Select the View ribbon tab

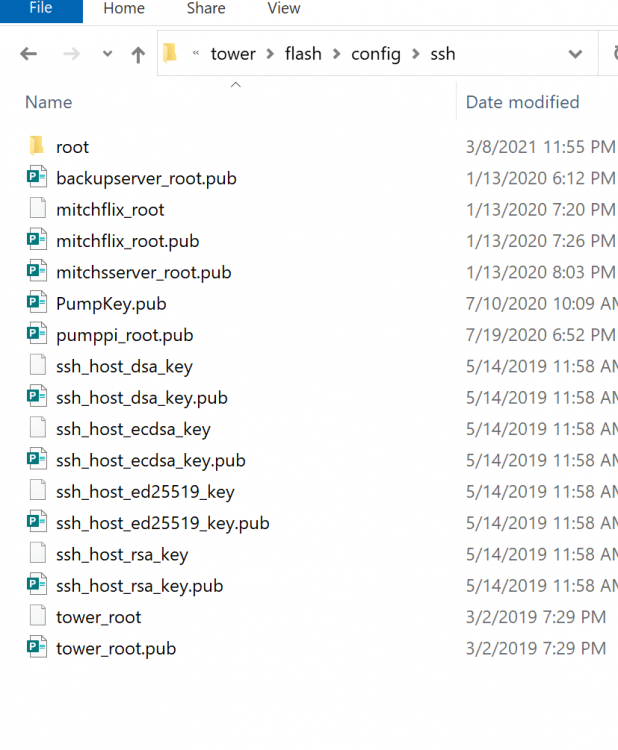[284, 9]
